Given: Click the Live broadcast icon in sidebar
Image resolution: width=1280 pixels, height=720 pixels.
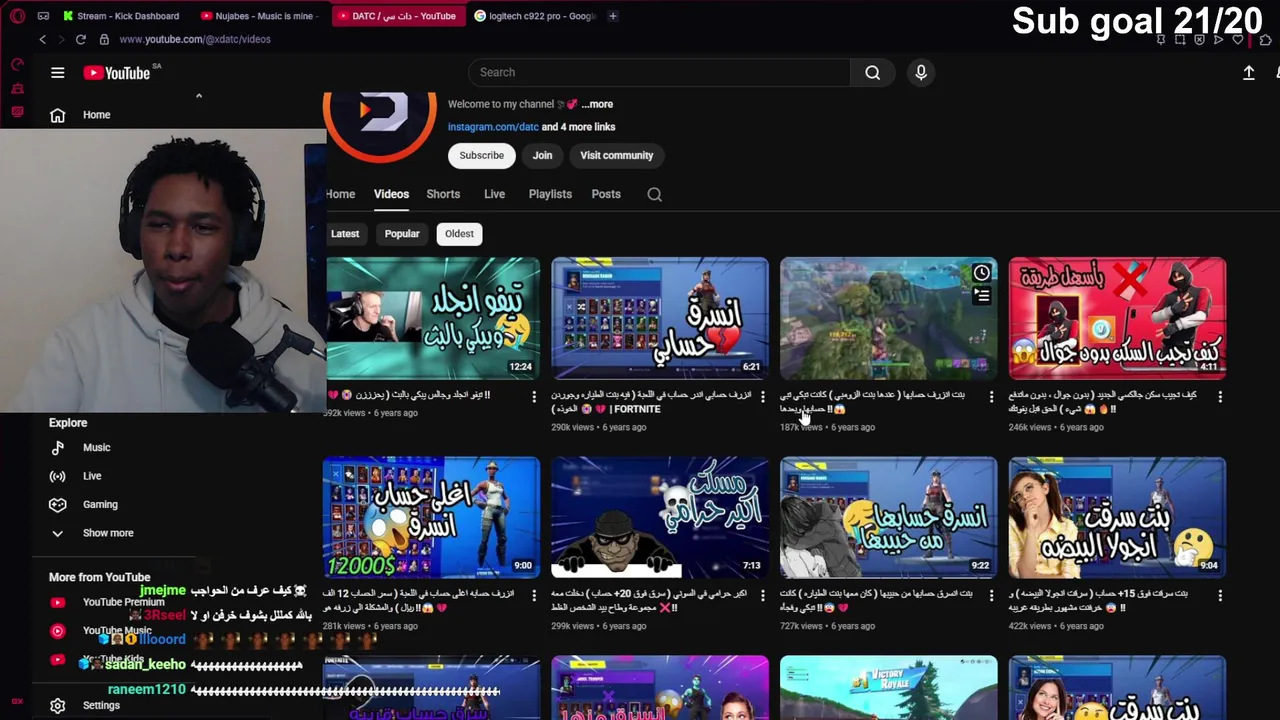Looking at the screenshot, I should [x=58, y=476].
